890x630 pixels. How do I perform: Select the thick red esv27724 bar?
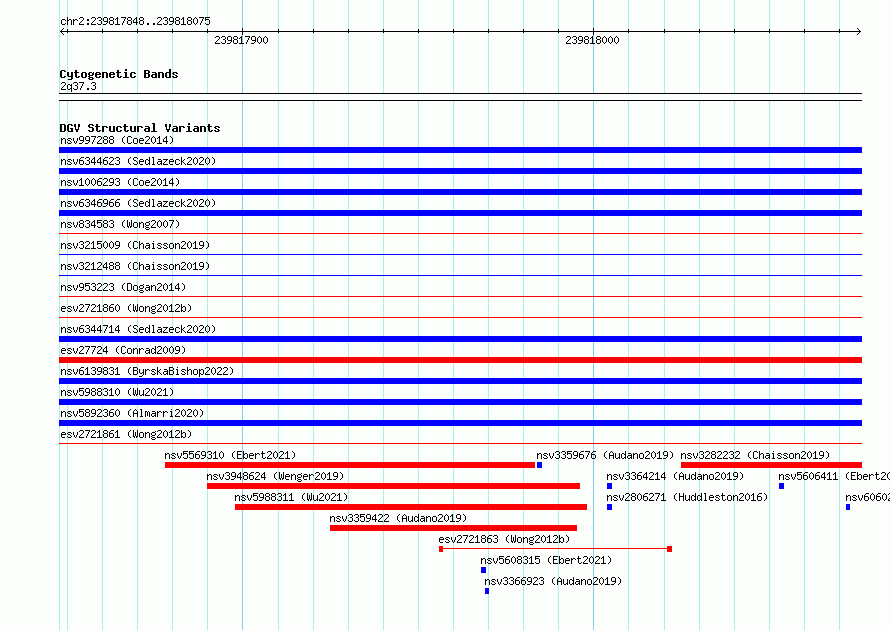(x=460, y=360)
